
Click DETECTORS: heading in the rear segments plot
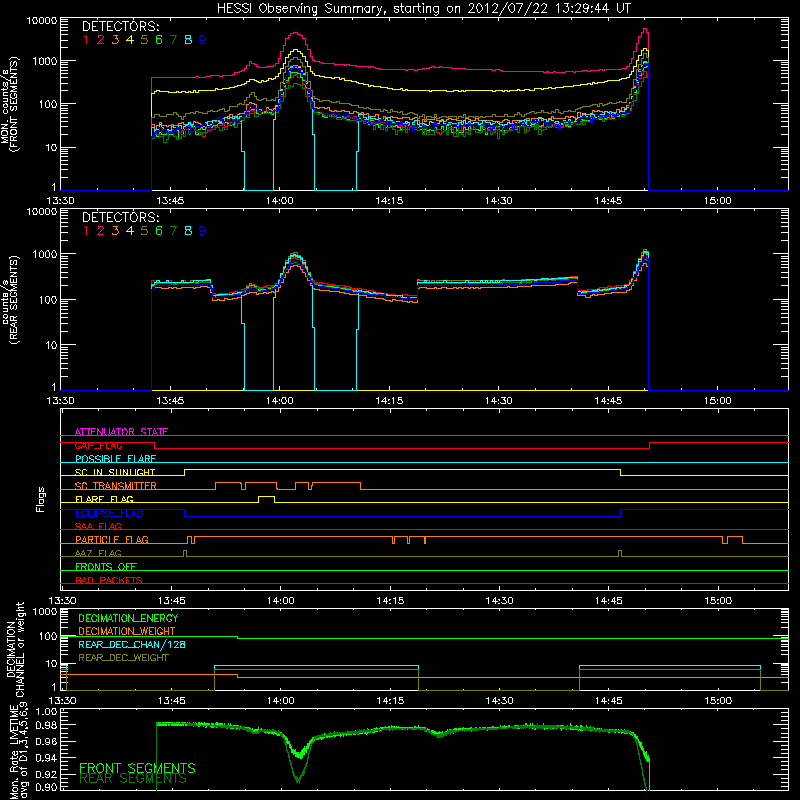coord(121,217)
